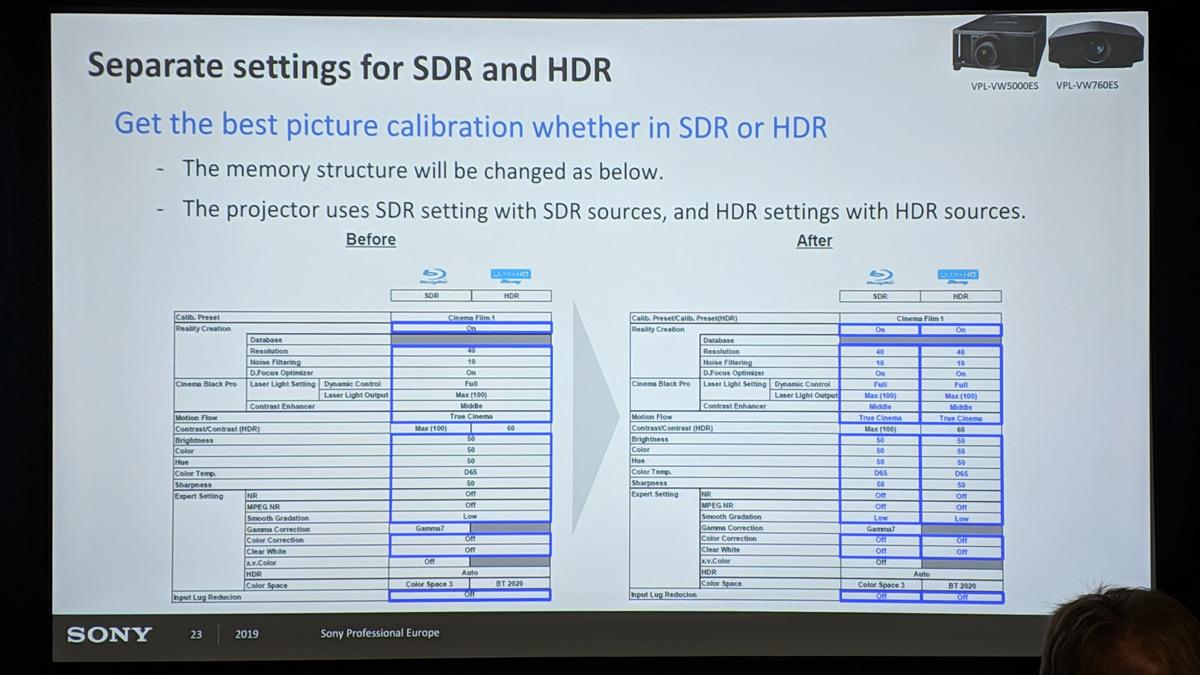This screenshot has height=675, width=1200.
Task: Click the slide title 'Separate settings for SDR and HDR'
Action: pos(349,68)
